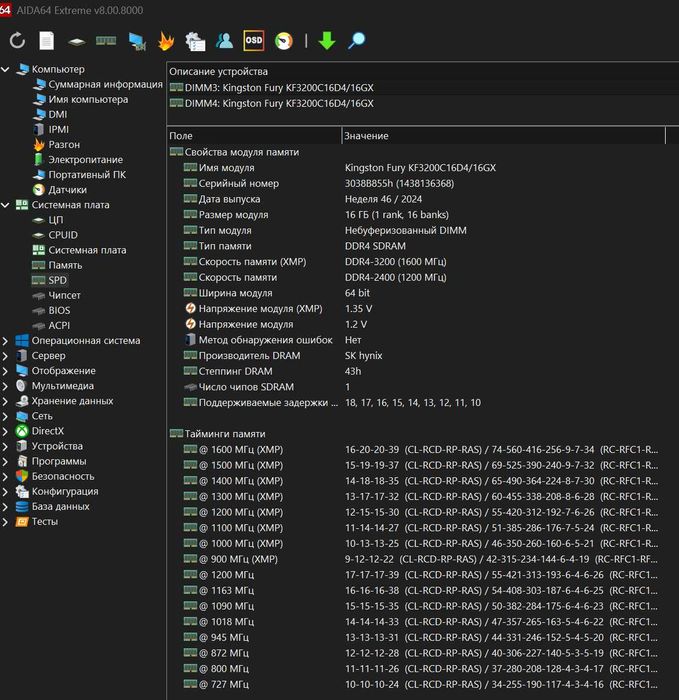Image resolution: width=679 pixels, height=700 pixels.
Task: Expand the База данных node
Action: (5, 507)
